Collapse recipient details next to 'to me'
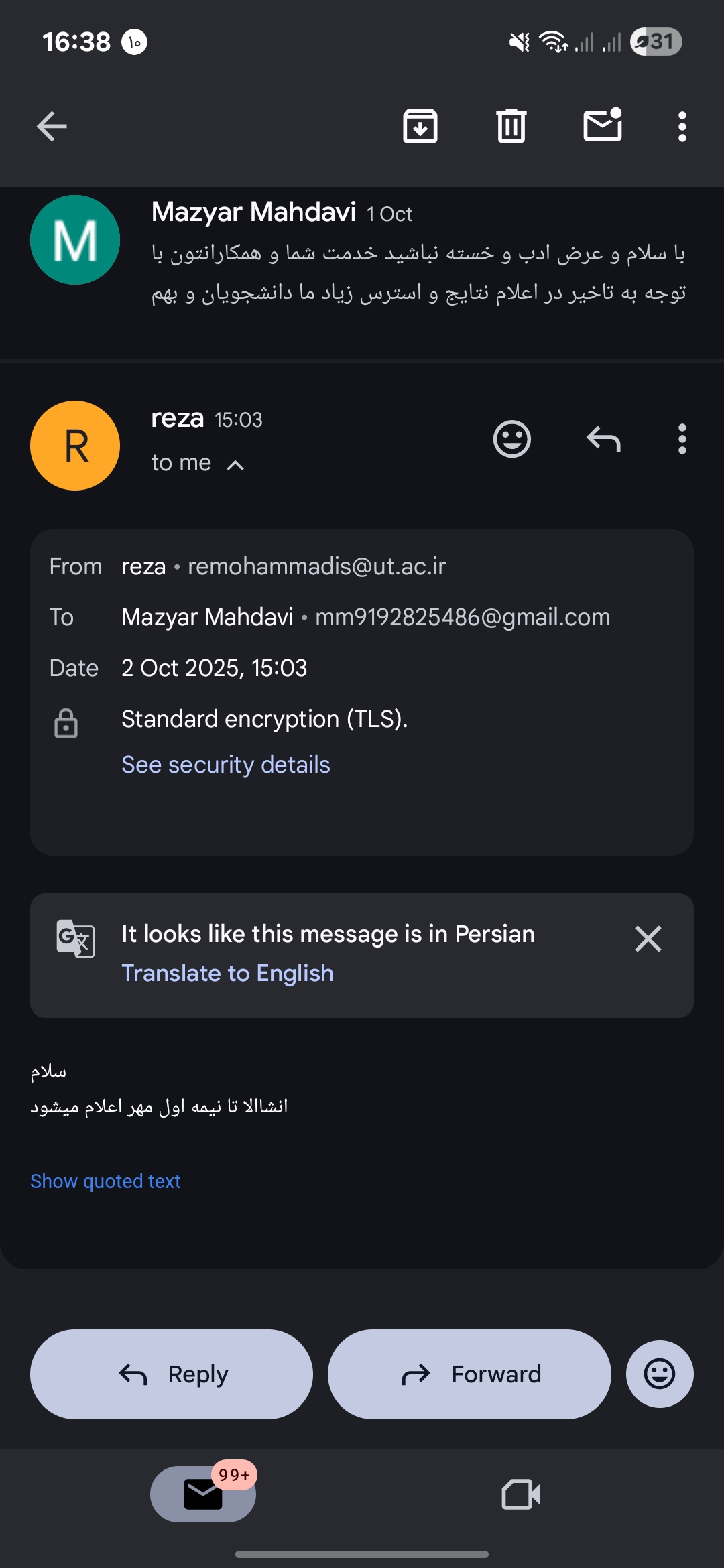This screenshot has height=1568, width=724. pyautogui.click(x=235, y=465)
